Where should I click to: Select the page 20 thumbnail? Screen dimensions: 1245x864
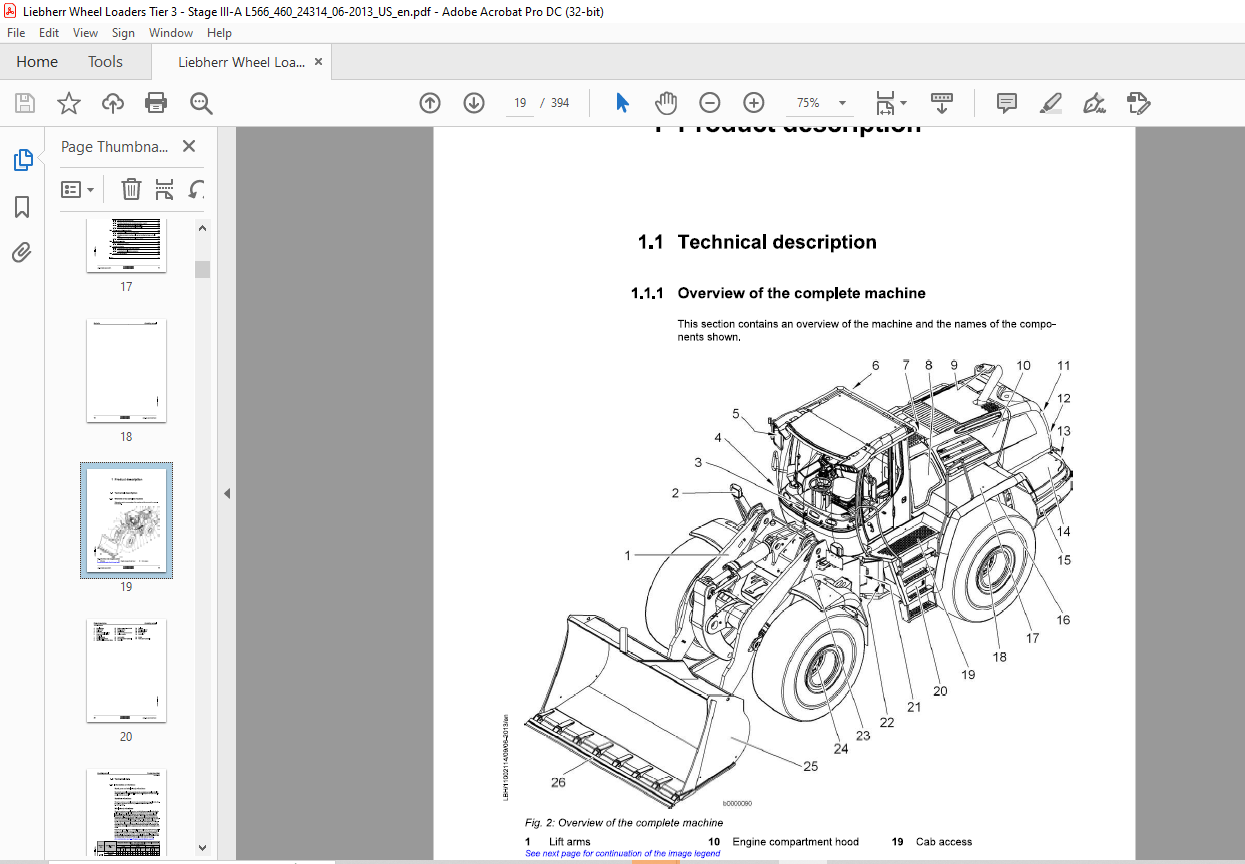126,671
